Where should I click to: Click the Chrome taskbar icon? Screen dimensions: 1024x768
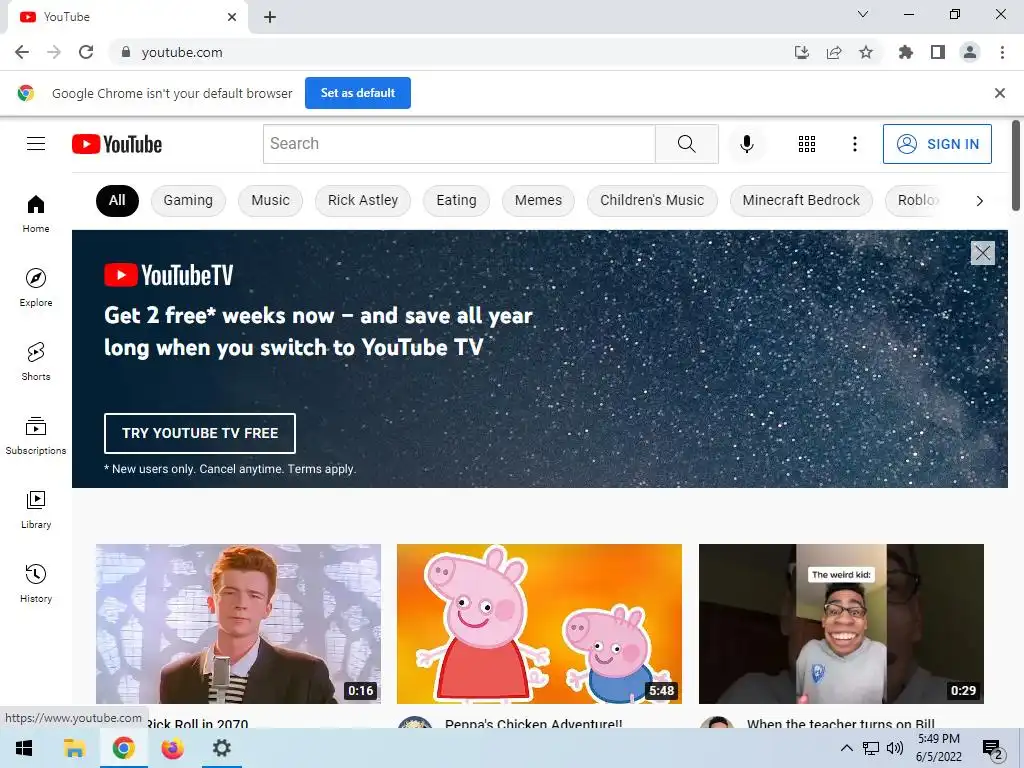tap(123, 748)
